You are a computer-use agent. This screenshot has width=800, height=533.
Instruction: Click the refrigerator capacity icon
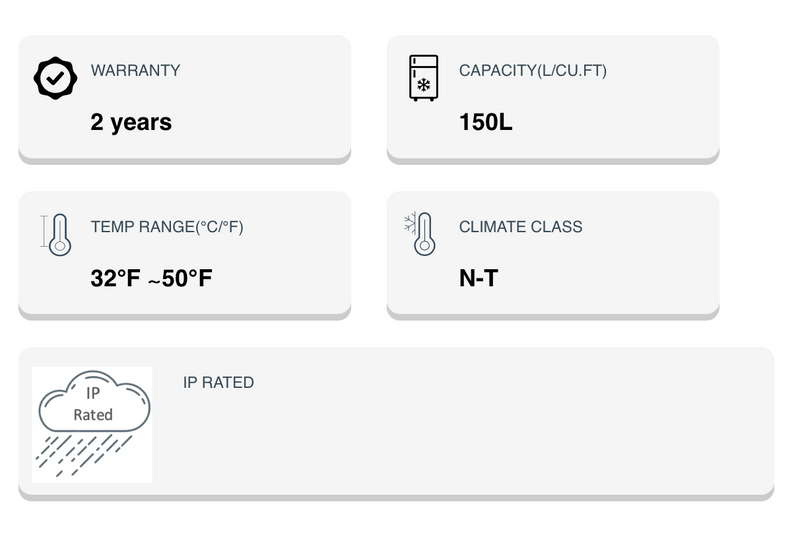pos(423,78)
